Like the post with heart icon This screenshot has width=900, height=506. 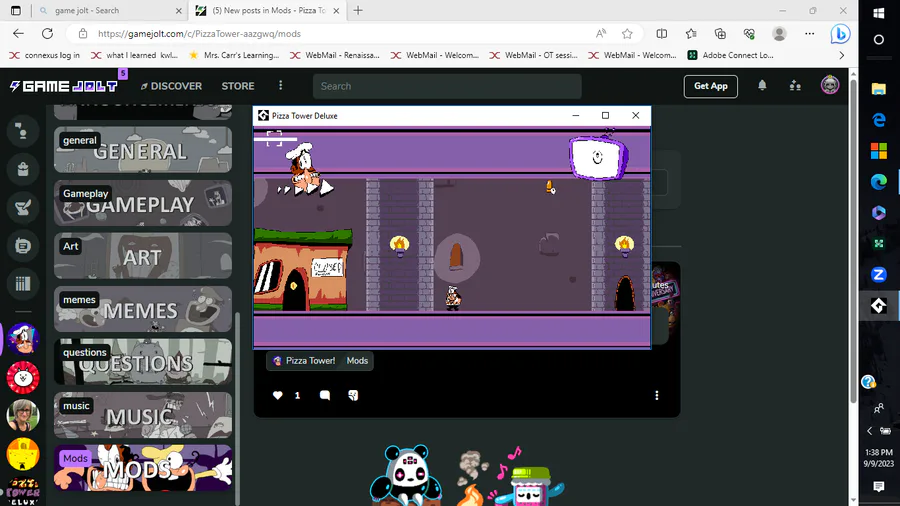click(x=277, y=395)
